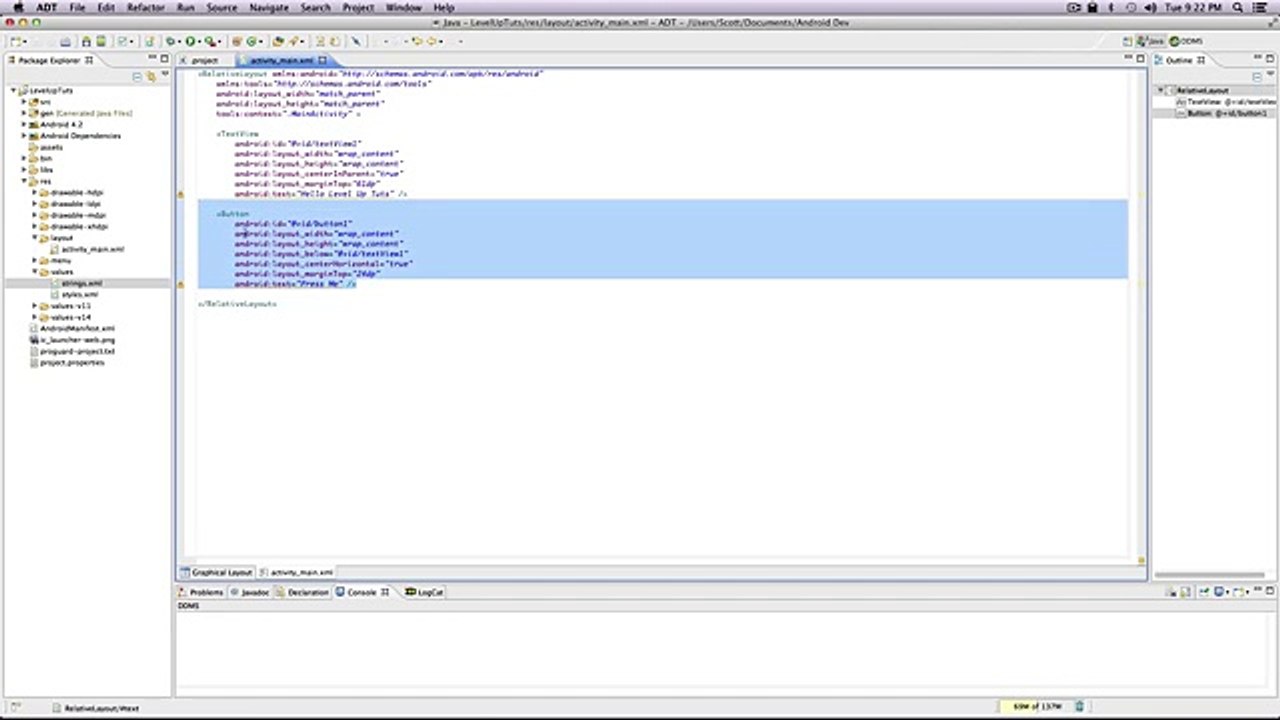Open the Run menu
The image size is (1280, 720).
coord(185,7)
